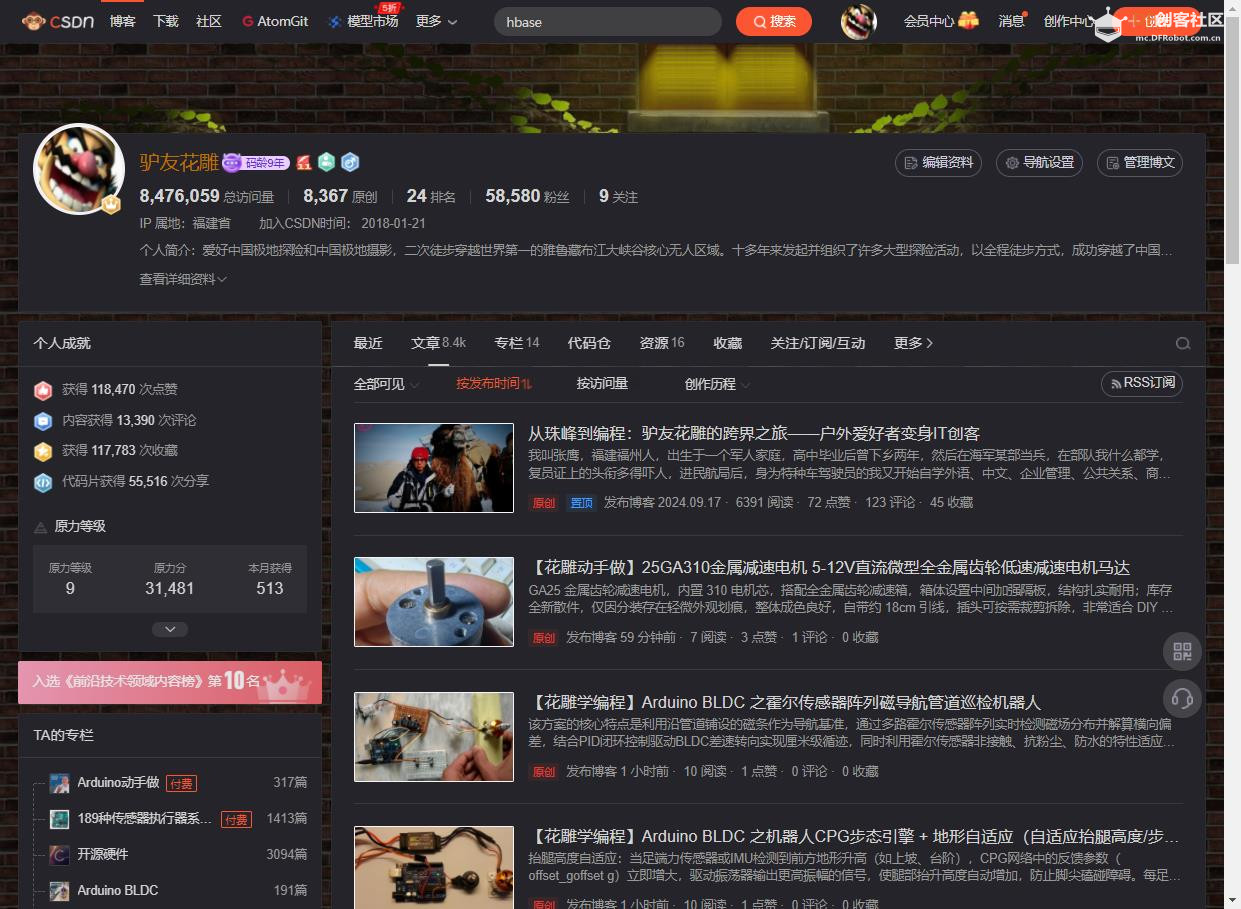Open the 更多 dropdown in top navigation

pyautogui.click(x=436, y=21)
